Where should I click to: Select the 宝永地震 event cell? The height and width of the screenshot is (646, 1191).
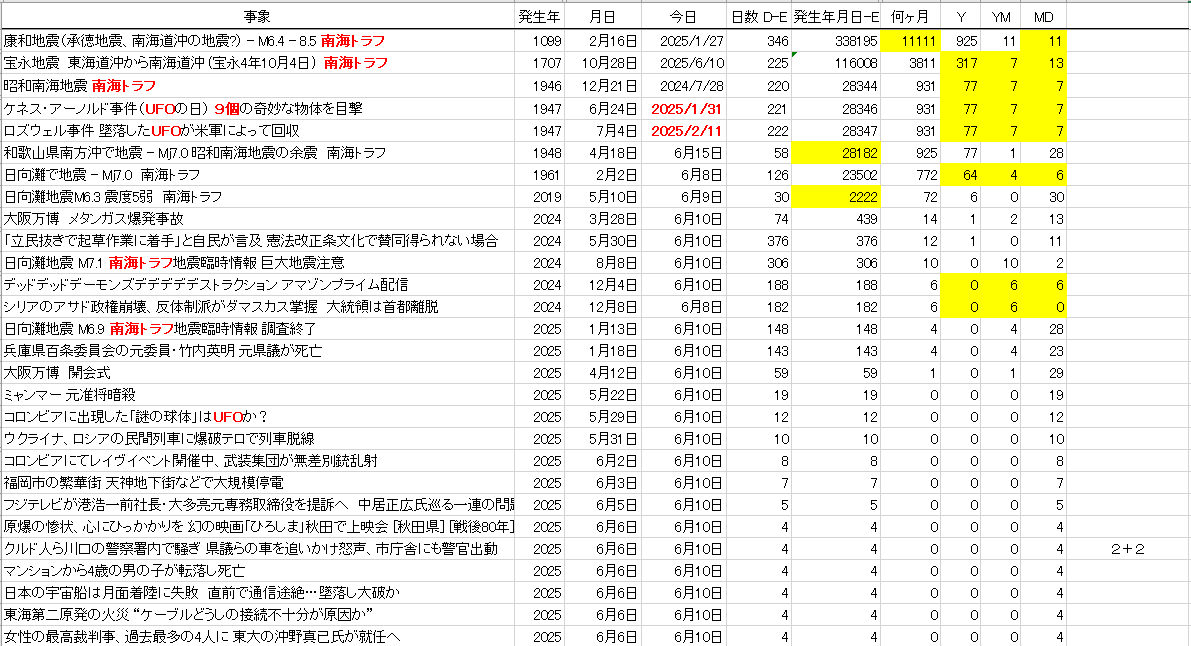(257, 62)
